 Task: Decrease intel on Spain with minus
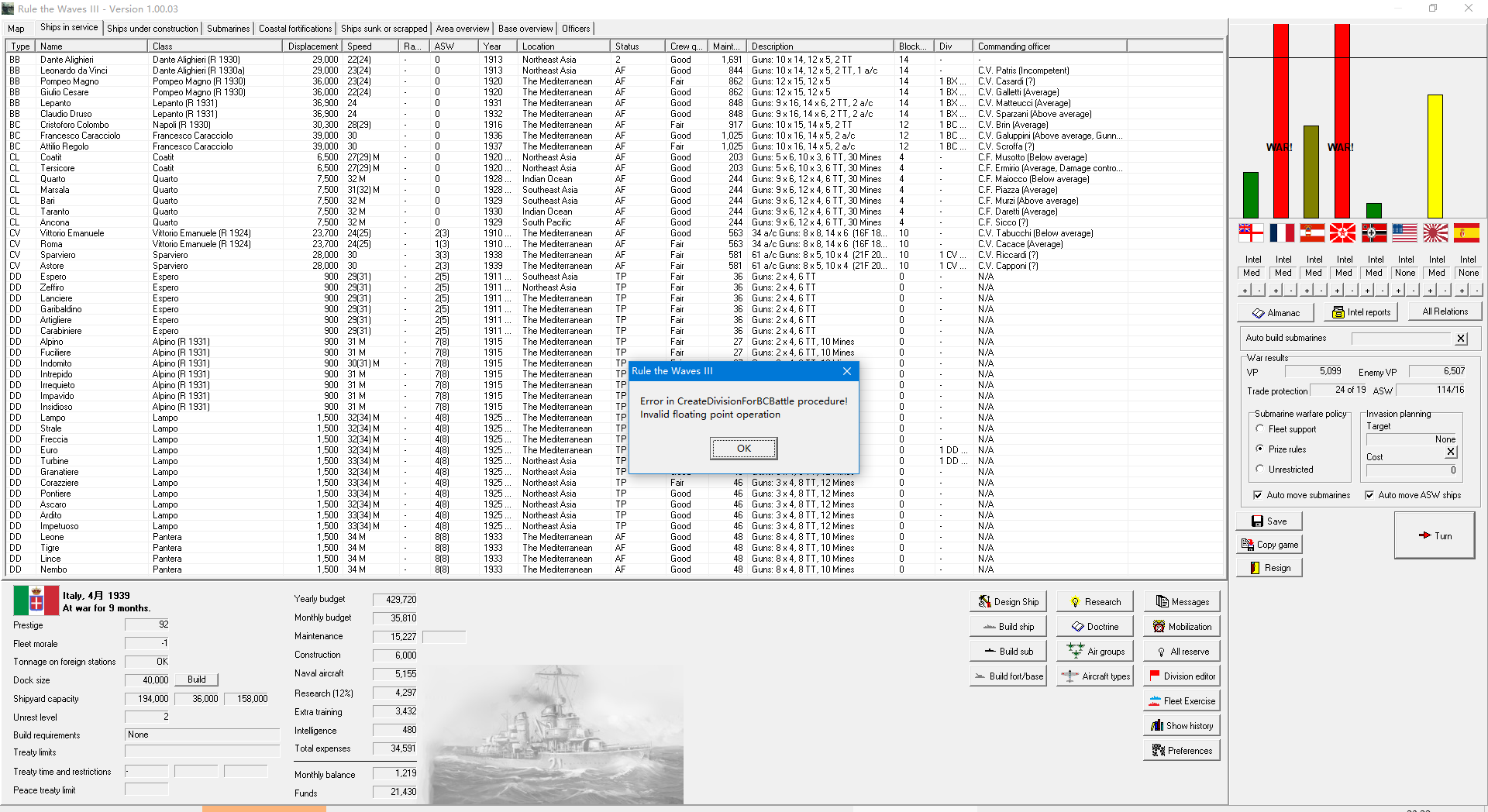point(1476,291)
